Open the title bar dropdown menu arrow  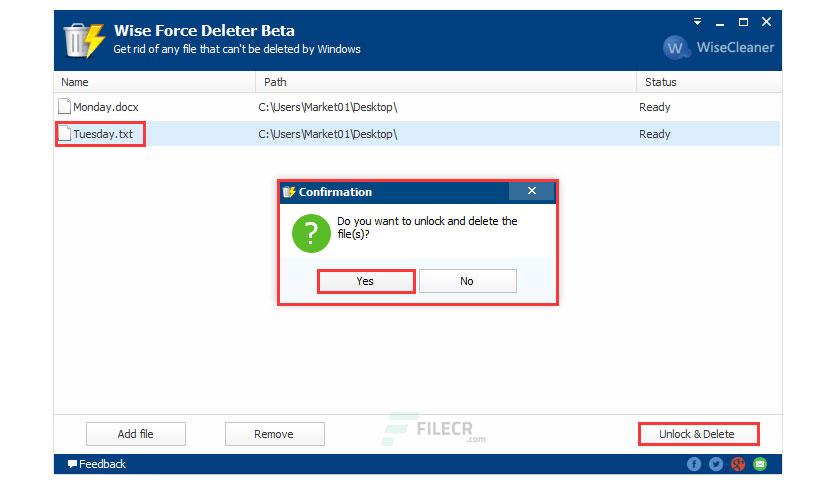(x=697, y=22)
